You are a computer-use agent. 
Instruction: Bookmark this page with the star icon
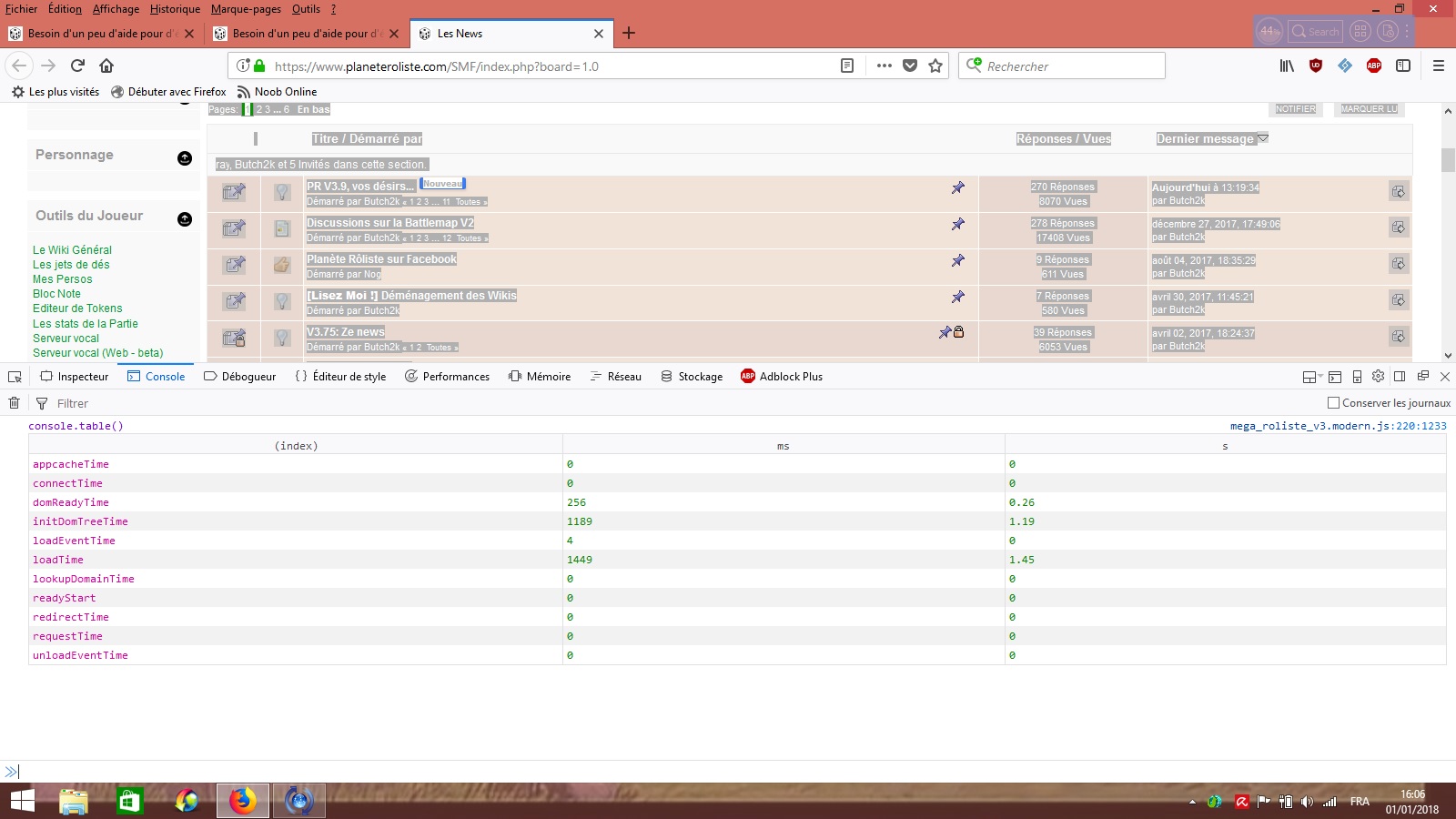[935, 66]
